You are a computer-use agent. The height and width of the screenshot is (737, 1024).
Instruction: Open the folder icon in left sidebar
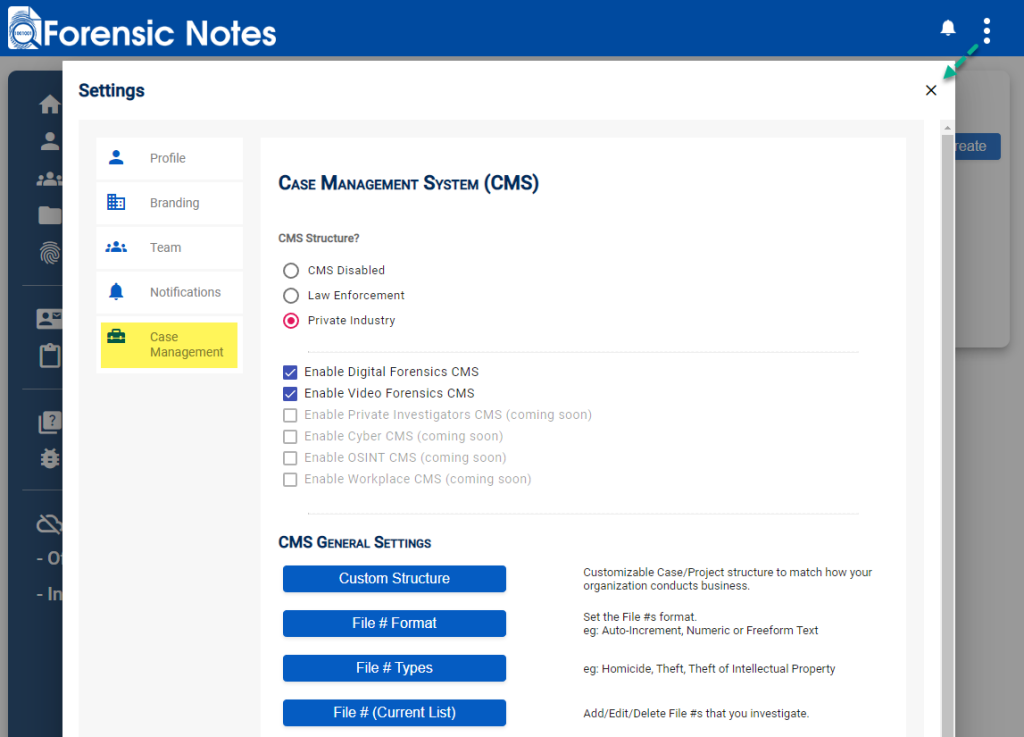pyautogui.click(x=50, y=215)
